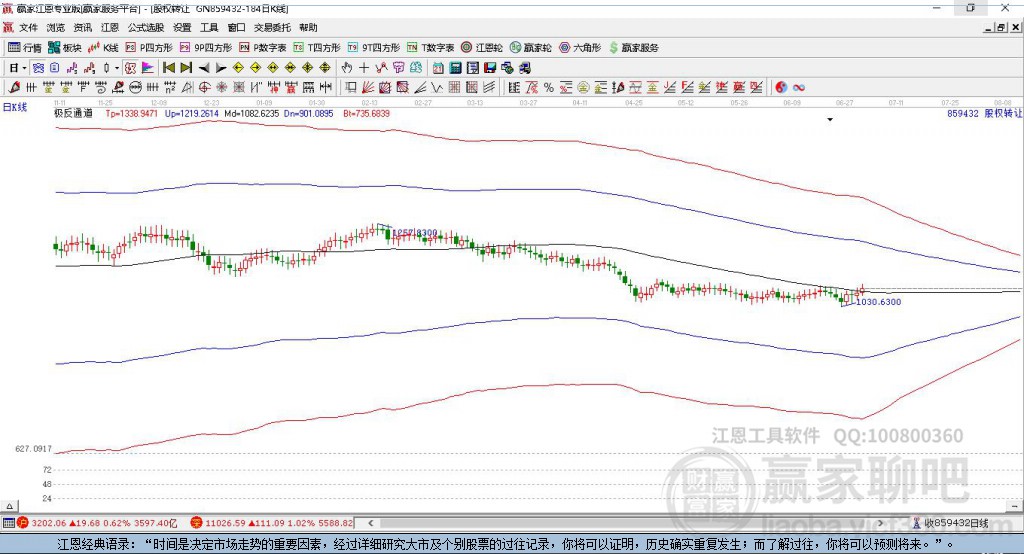Open the T数字表 number table
This screenshot has height=554, width=1024.
pos(430,48)
